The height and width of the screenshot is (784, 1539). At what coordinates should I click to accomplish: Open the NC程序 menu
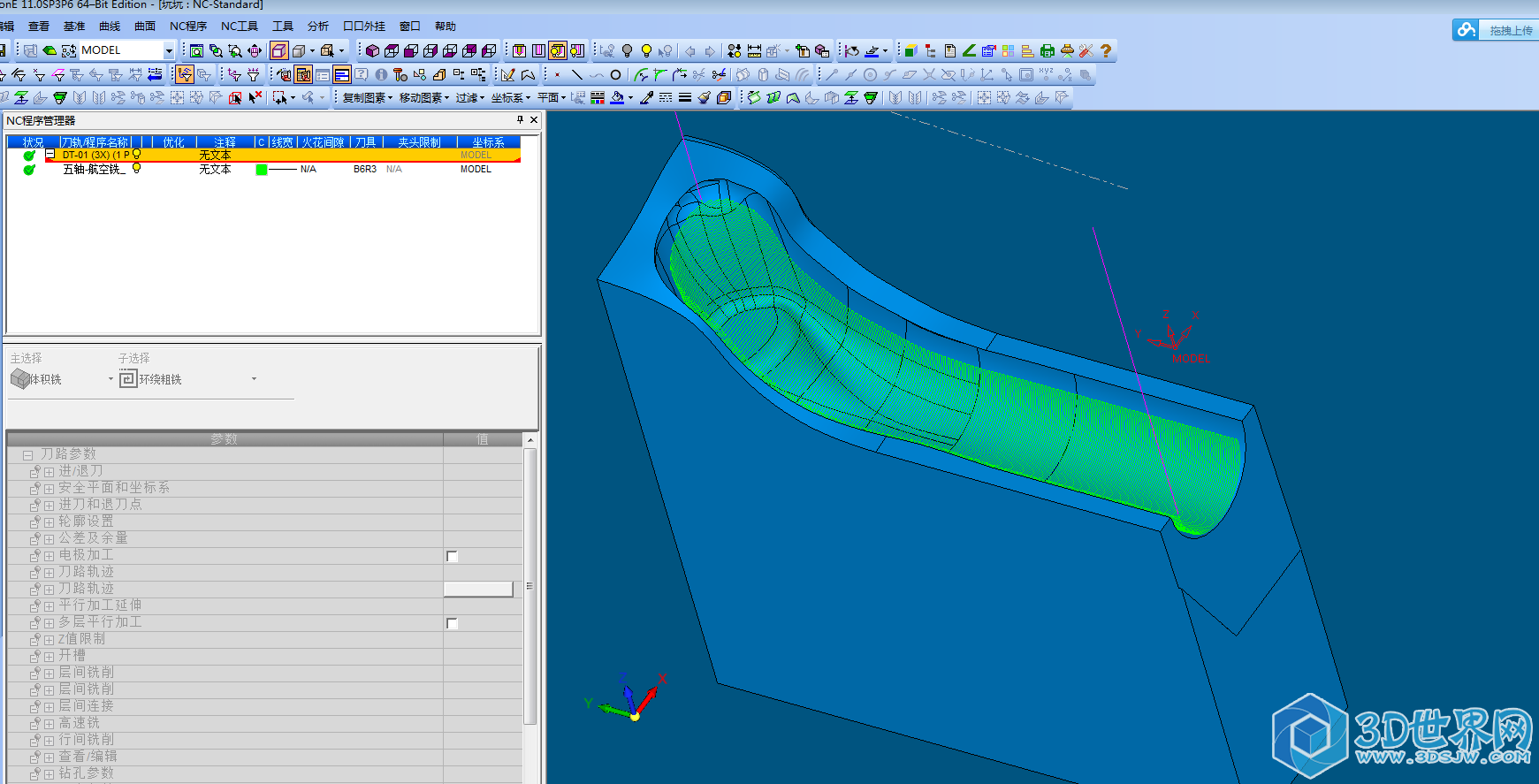tap(188, 27)
